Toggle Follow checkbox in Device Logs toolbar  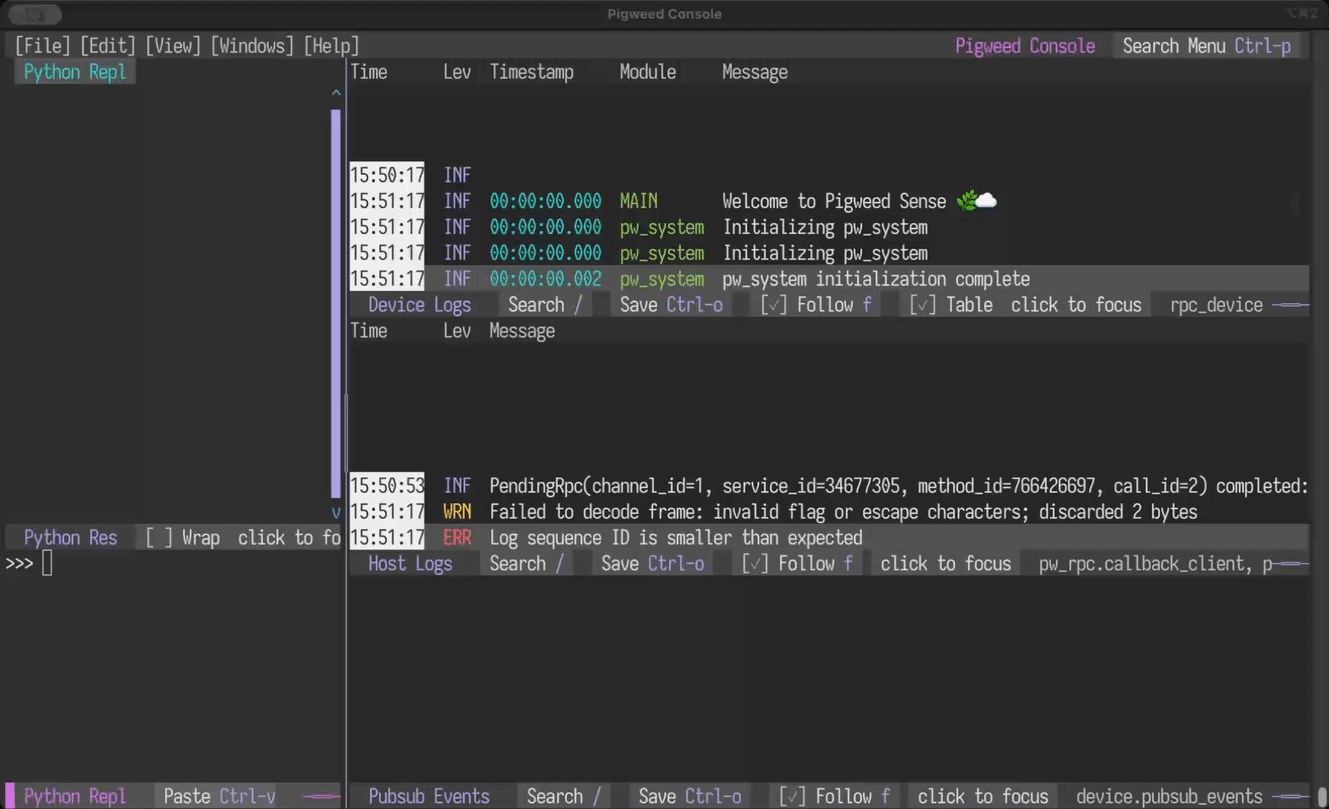pos(816,305)
